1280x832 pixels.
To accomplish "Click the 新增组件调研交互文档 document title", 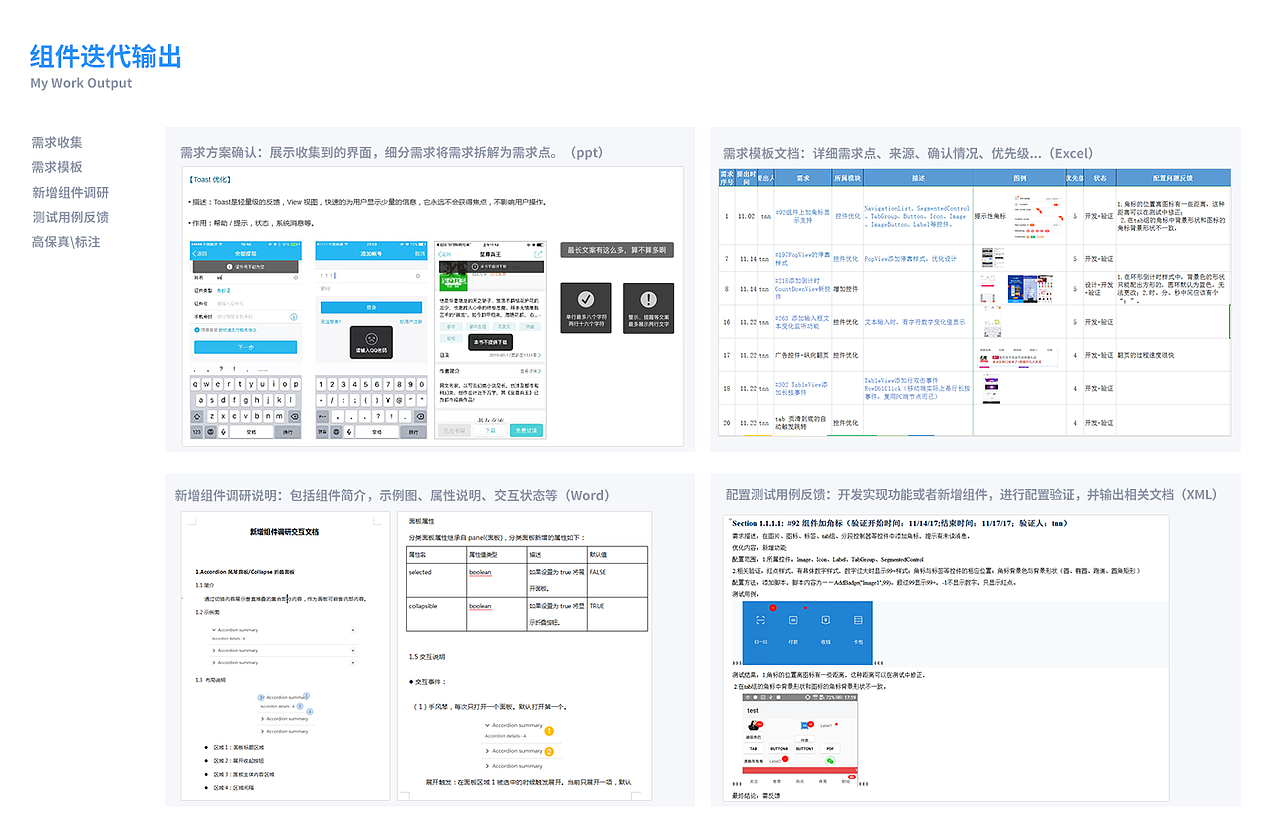I will (284, 531).
